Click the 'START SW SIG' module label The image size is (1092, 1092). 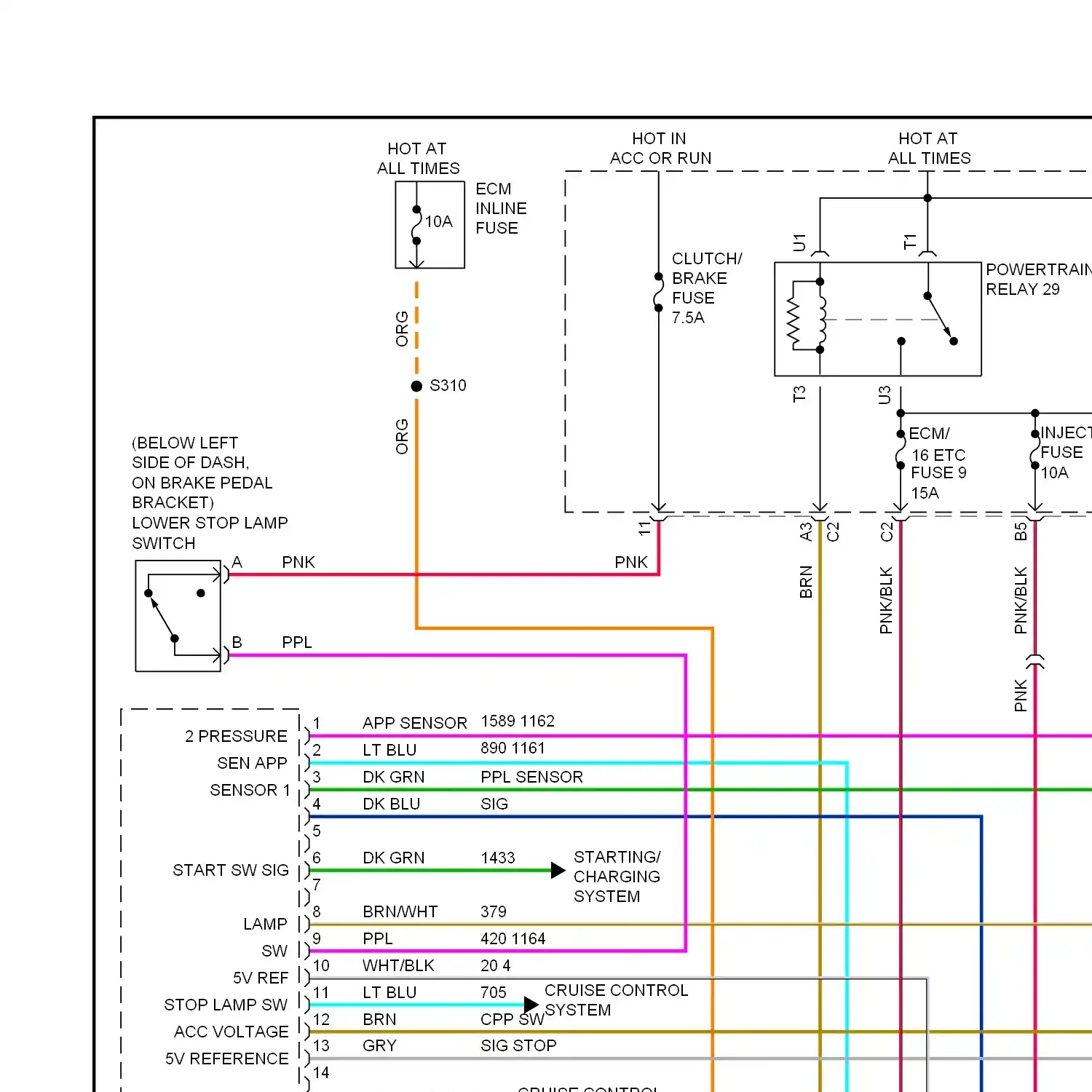(231, 870)
